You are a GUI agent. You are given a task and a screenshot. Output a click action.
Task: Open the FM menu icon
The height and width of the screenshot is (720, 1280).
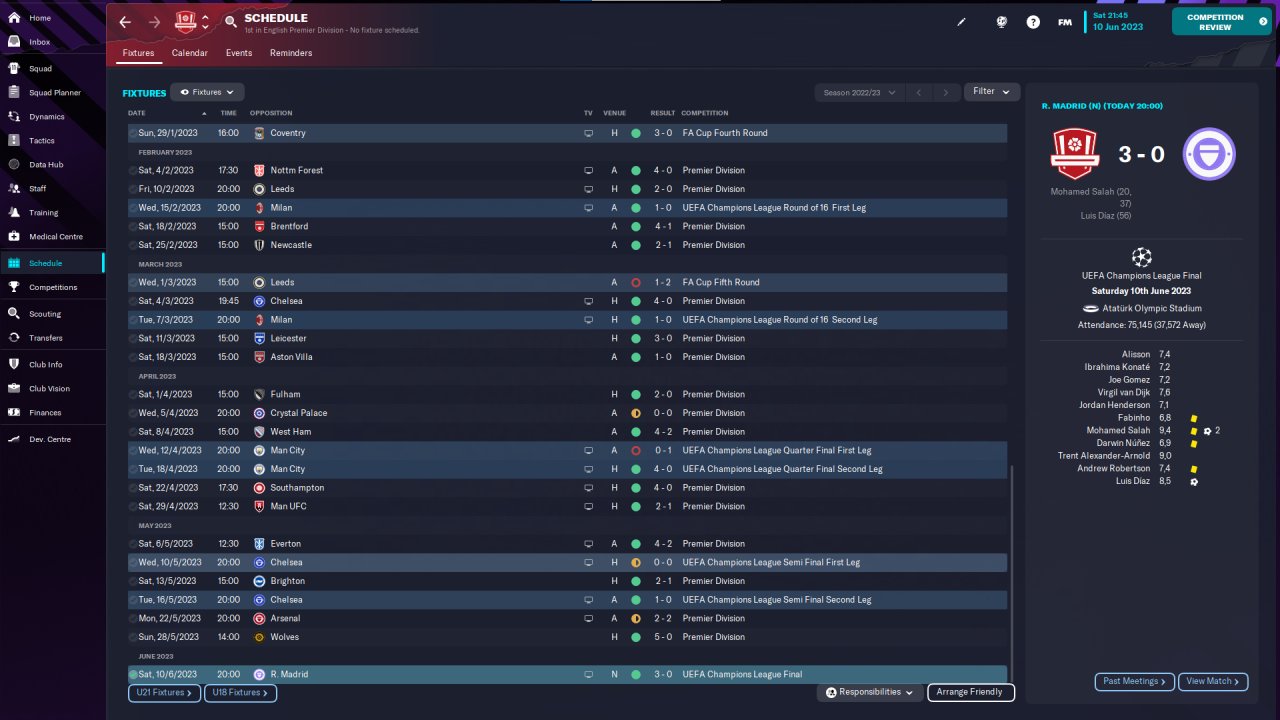1065,22
